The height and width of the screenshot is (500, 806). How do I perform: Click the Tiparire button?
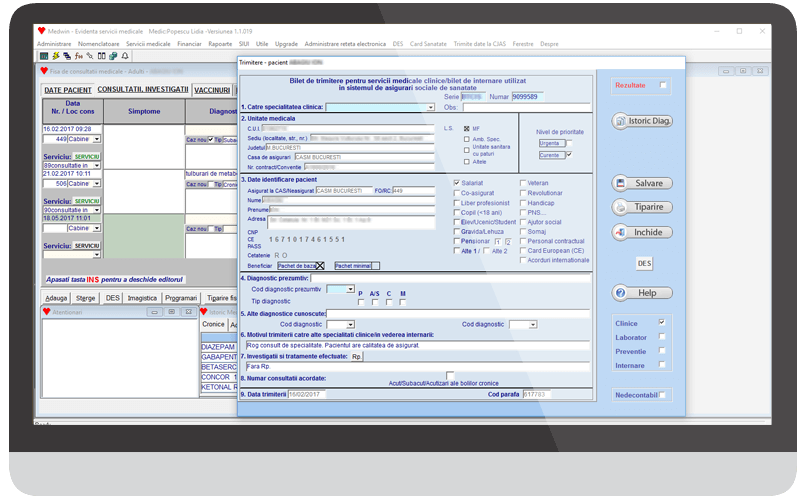pos(642,207)
